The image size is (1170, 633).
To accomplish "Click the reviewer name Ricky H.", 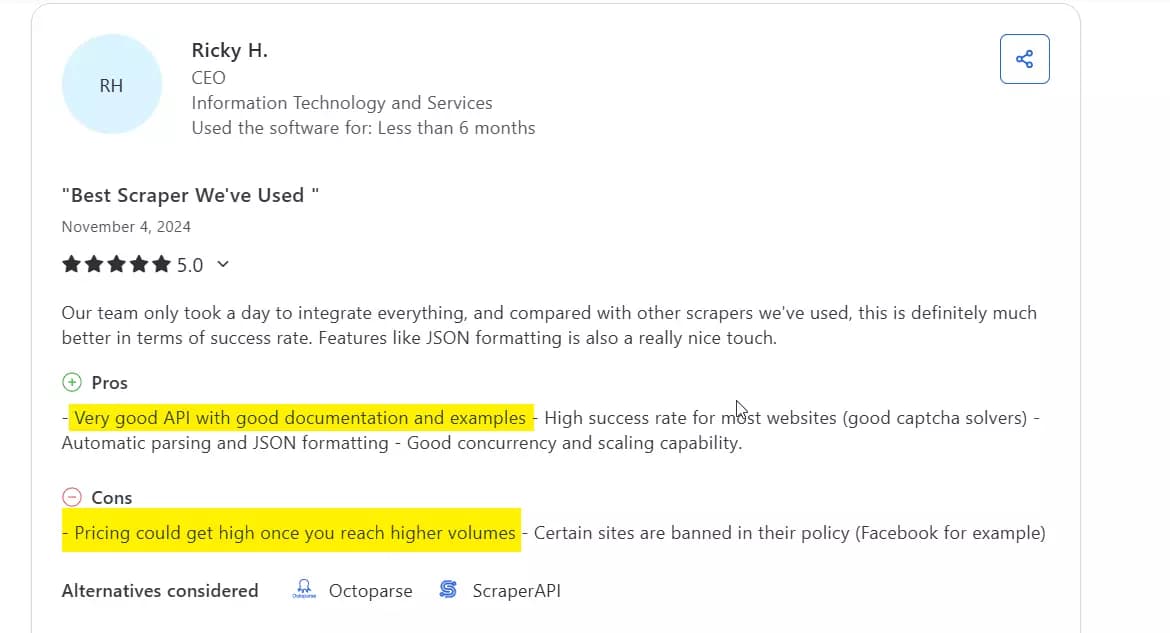I will pyautogui.click(x=229, y=49).
